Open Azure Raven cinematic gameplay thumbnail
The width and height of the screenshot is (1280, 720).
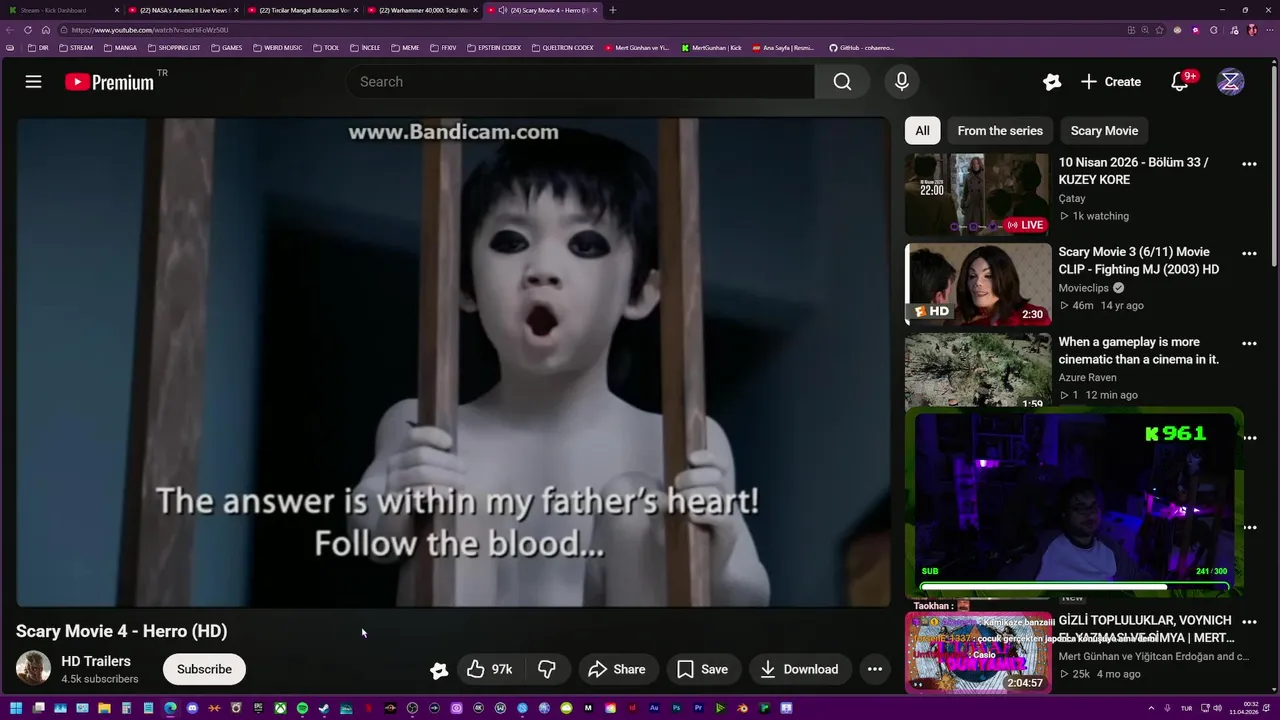tap(977, 371)
